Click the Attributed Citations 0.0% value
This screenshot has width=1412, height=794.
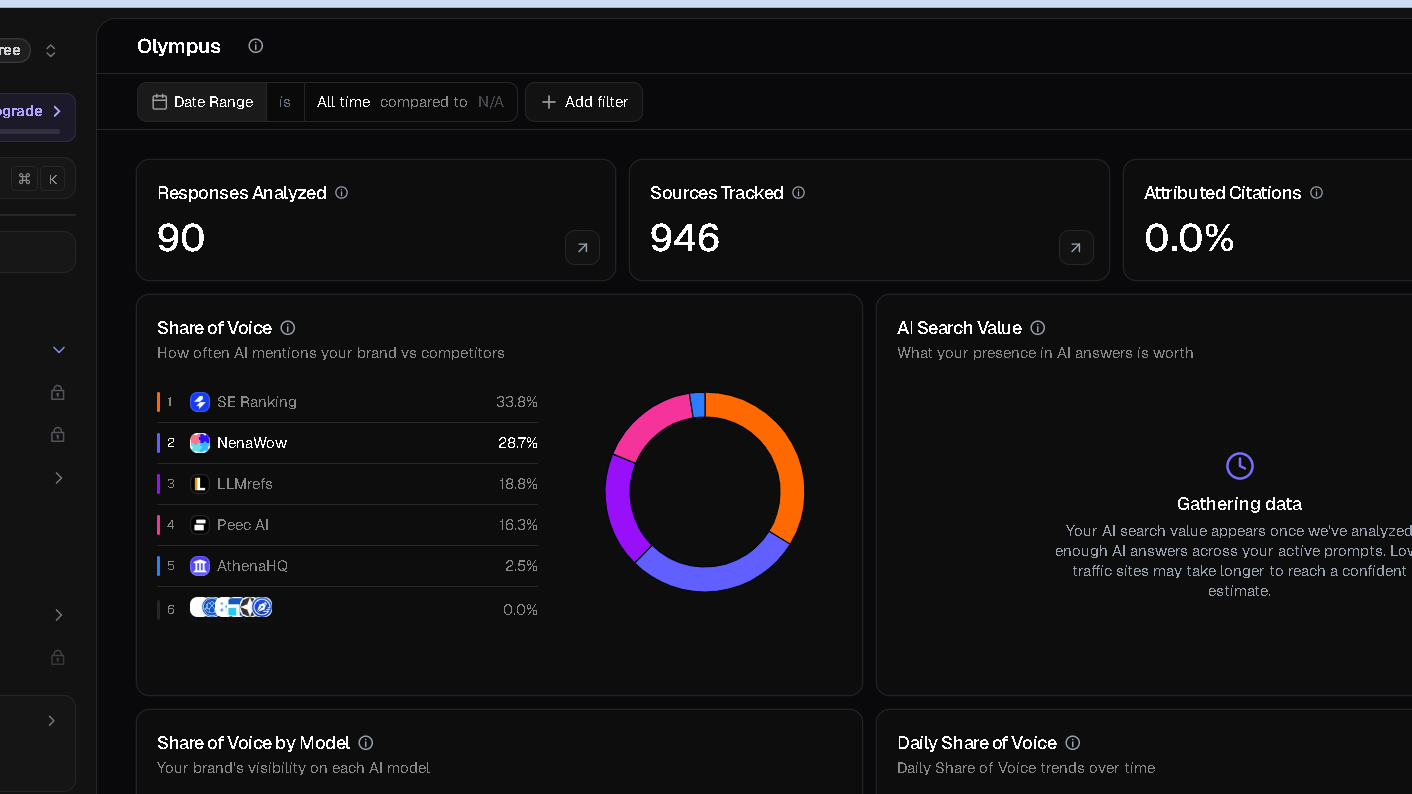1189,238
